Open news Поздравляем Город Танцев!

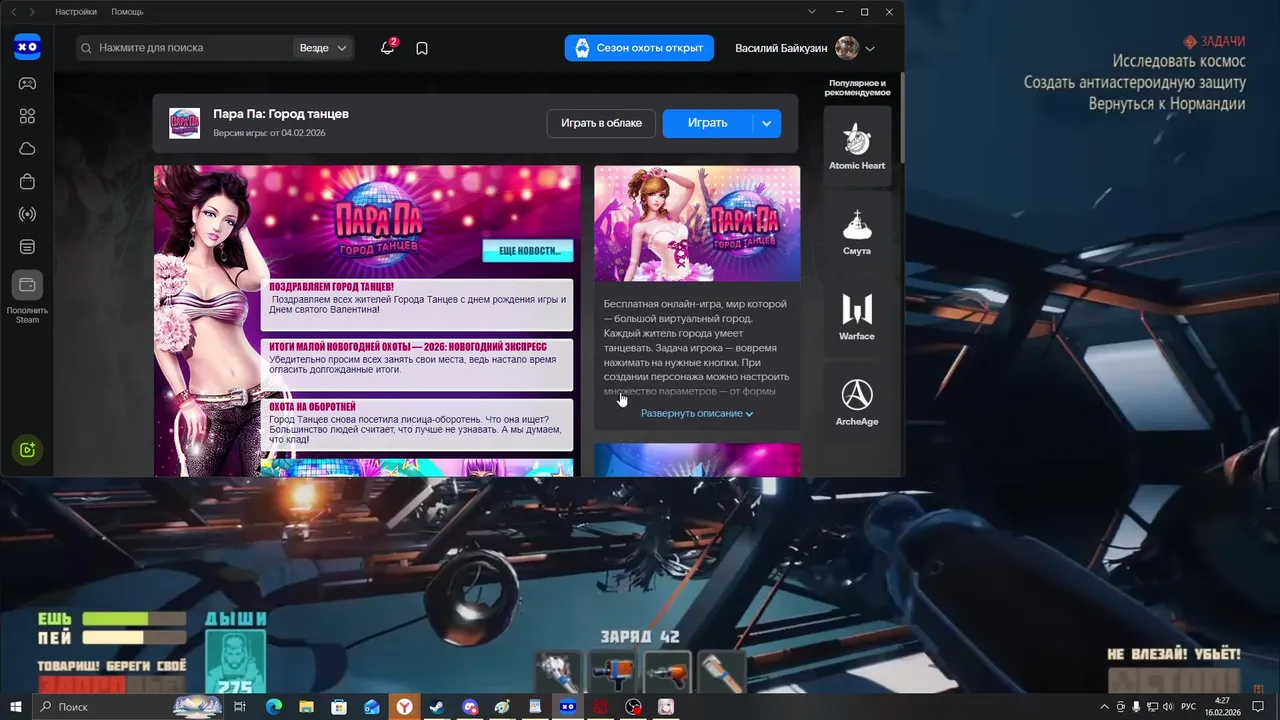[x=417, y=304]
